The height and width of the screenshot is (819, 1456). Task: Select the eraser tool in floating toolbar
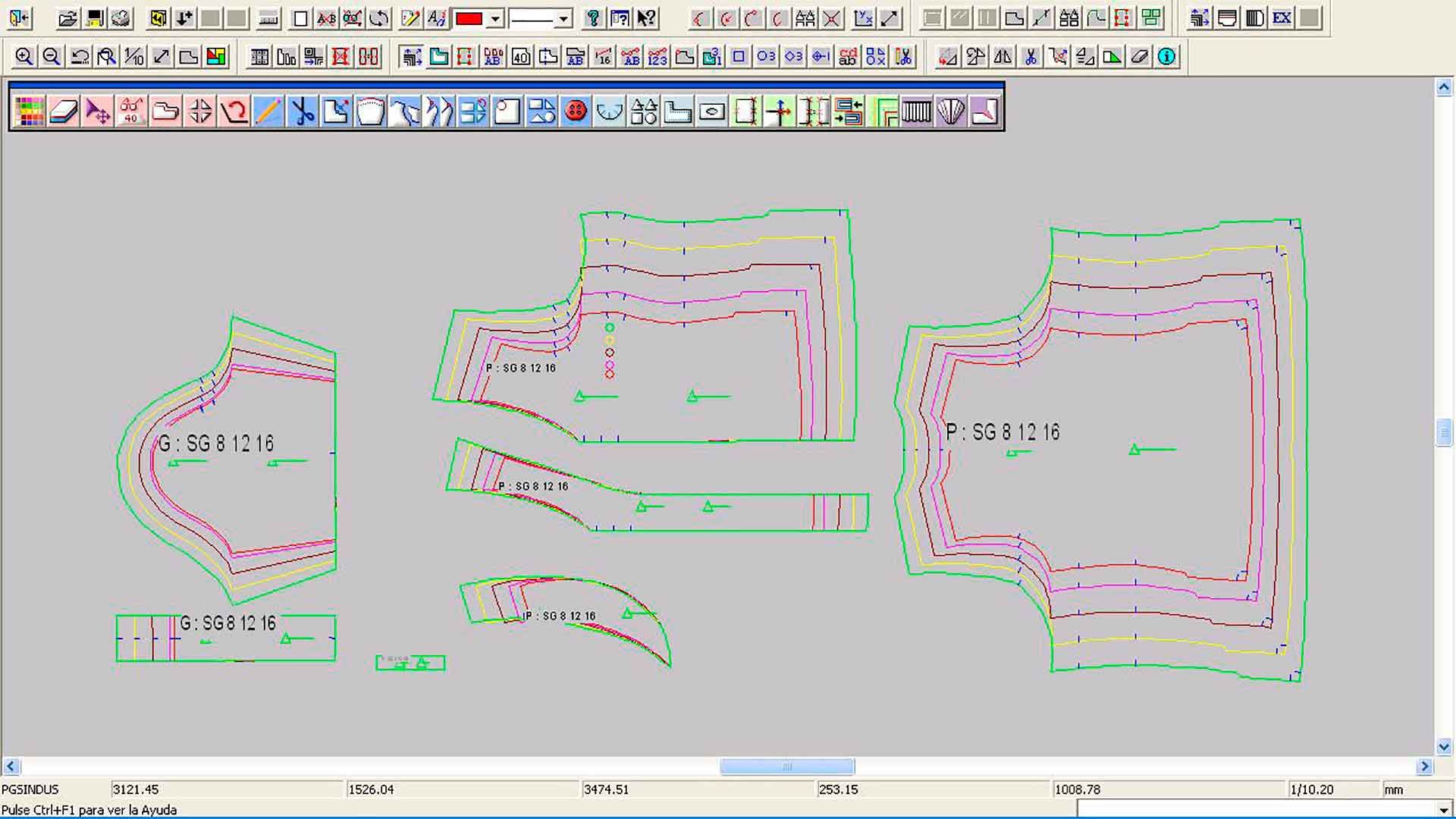[63, 112]
